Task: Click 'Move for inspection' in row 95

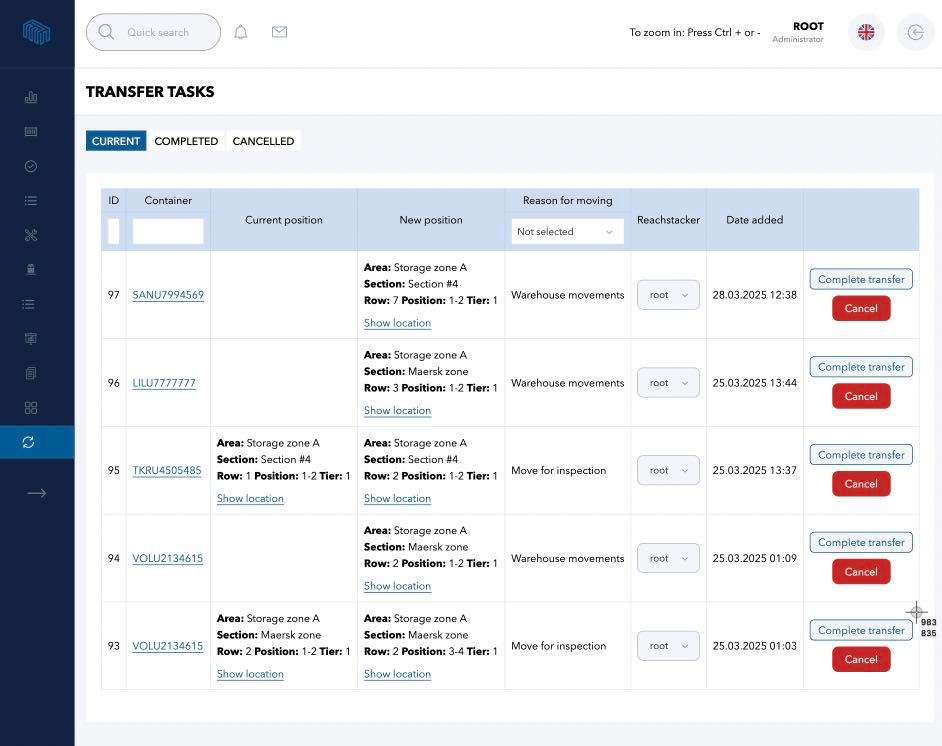Action: click(559, 470)
